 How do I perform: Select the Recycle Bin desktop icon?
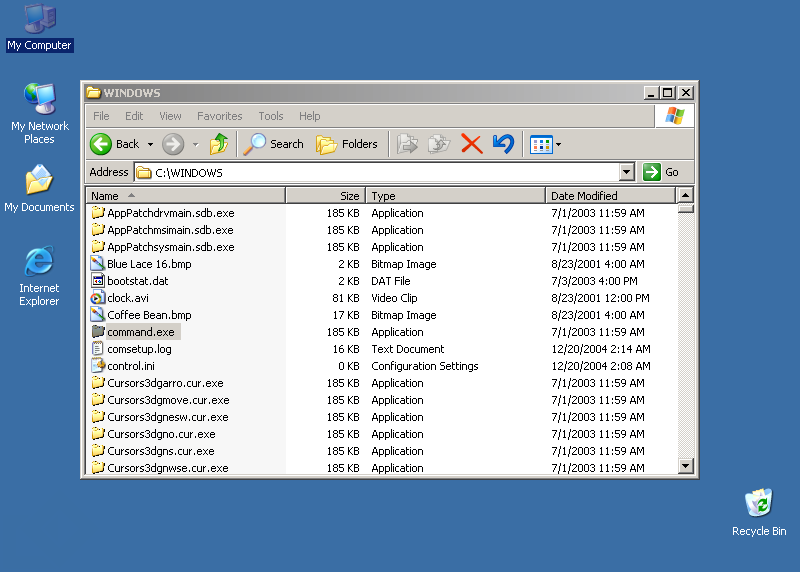[x=759, y=512]
